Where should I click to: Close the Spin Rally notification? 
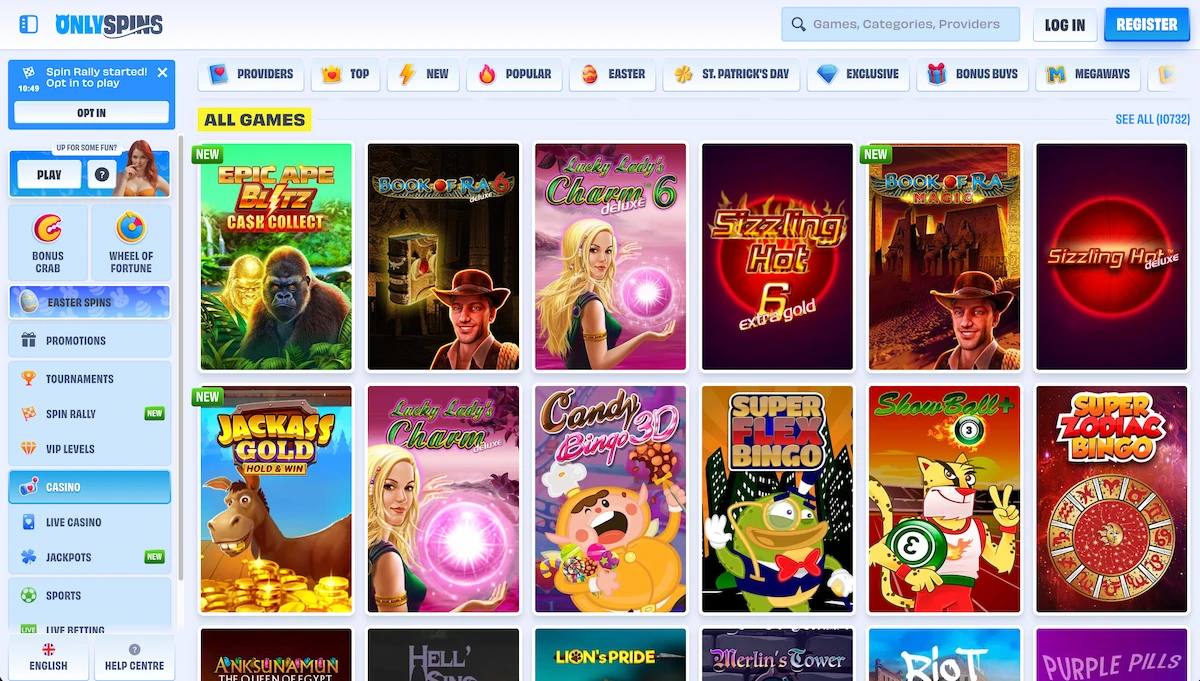pos(162,73)
